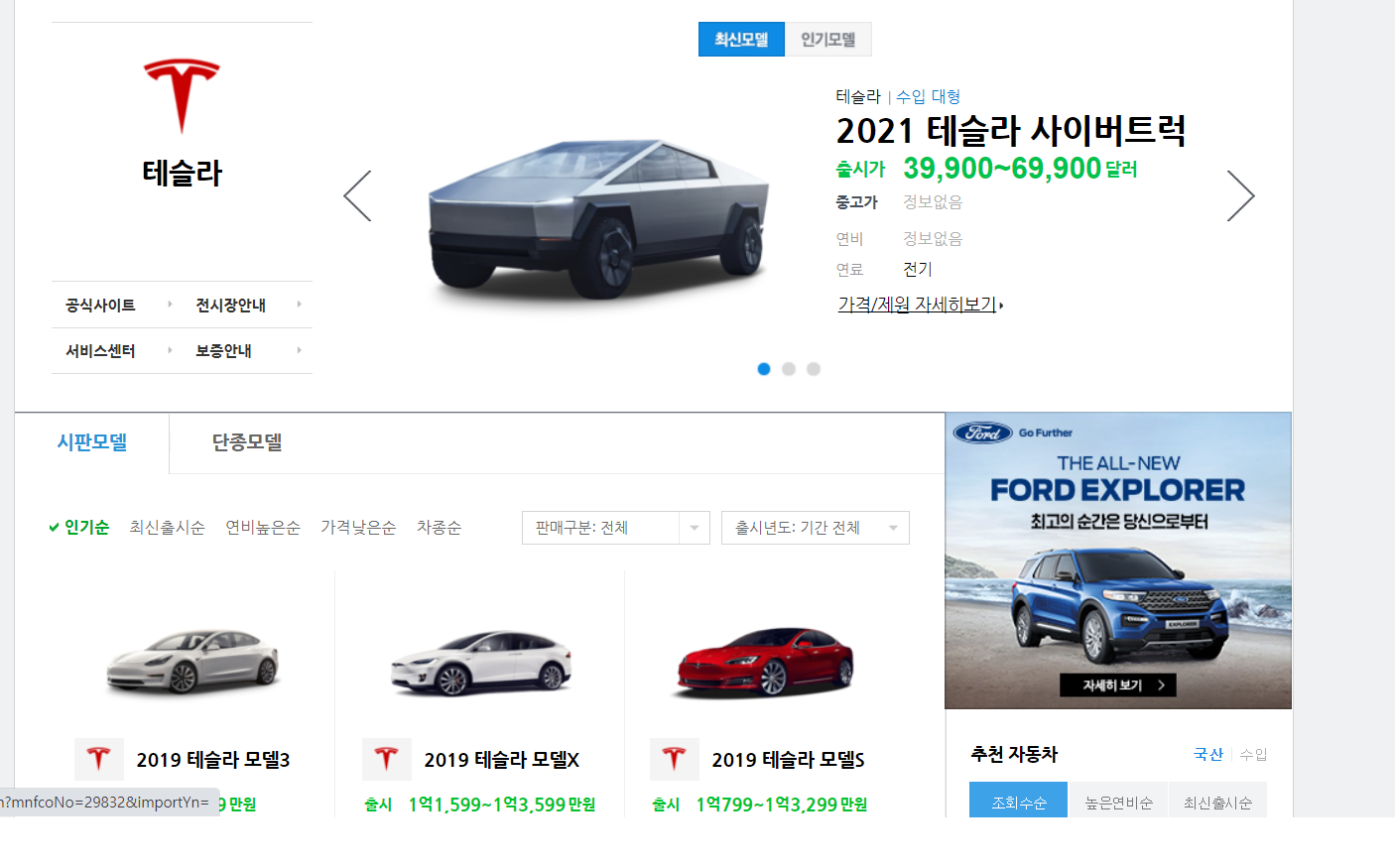Screen dimensions: 1395x868
Task: Click Ford logo in the advertisement
Action: click(982, 433)
